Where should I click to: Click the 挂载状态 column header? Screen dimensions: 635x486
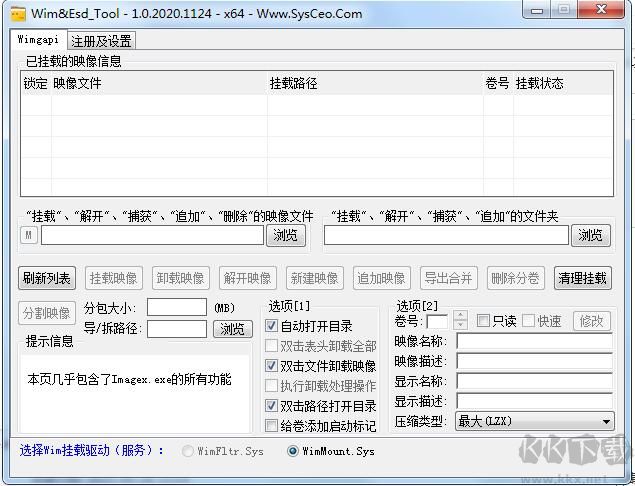pos(563,83)
